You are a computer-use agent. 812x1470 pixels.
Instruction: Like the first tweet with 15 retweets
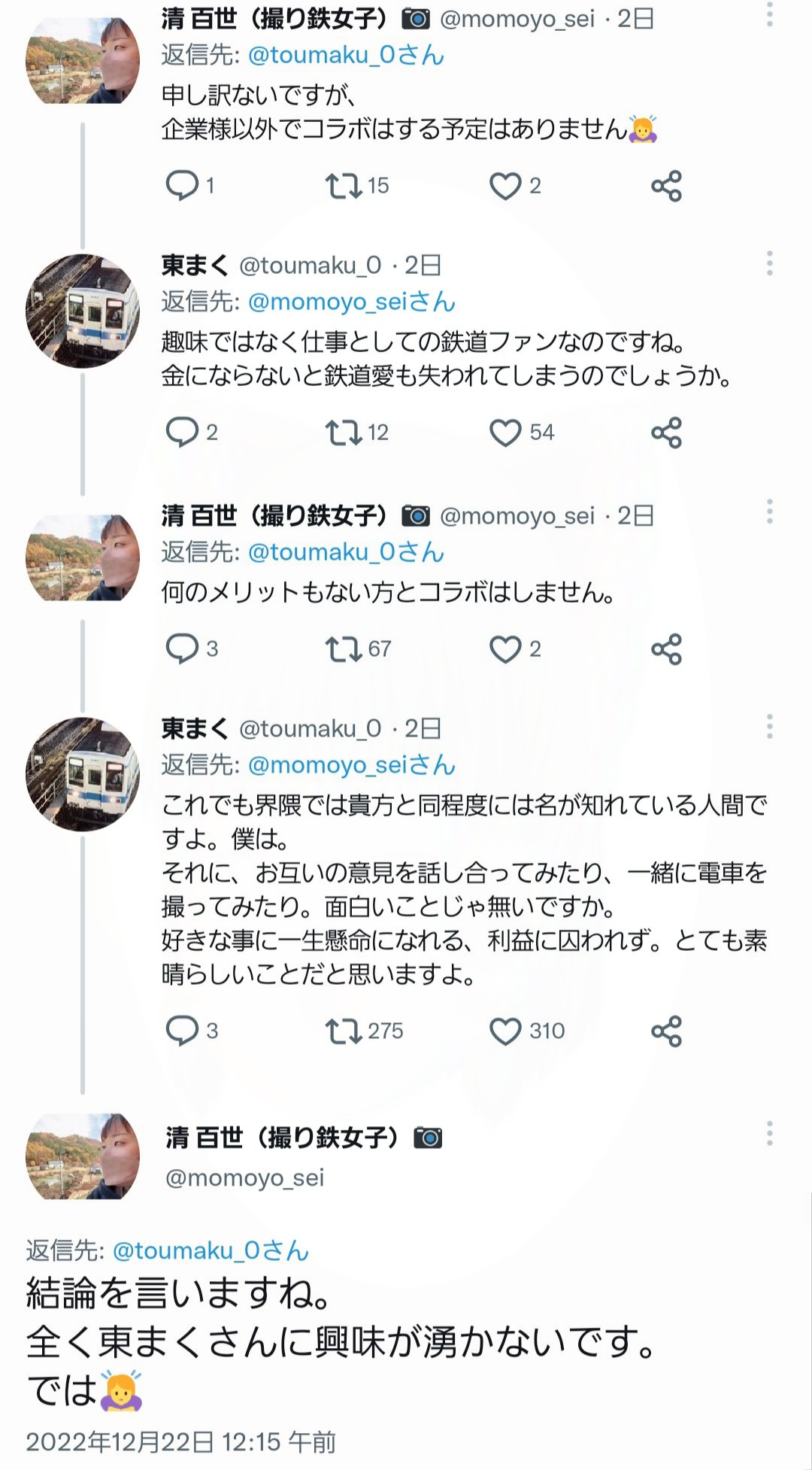(x=505, y=185)
